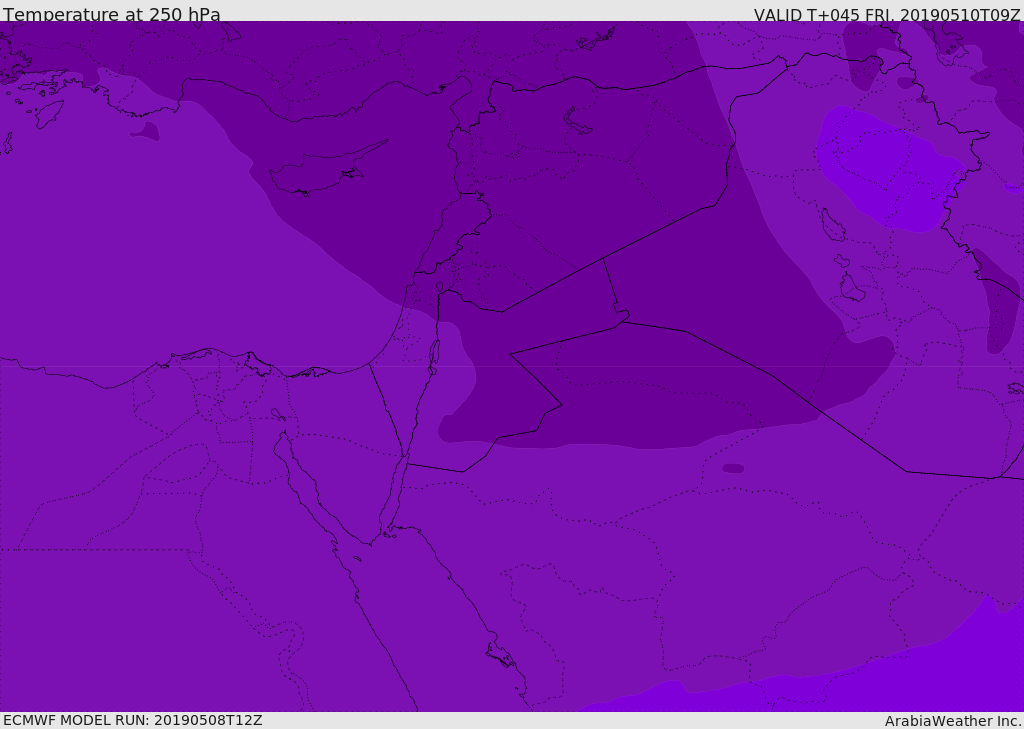Image resolution: width=1024 pixels, height=729 pixels.
Task: Click the 'ArabiaWeather Inc.' credit text
Action: [952, 721]
